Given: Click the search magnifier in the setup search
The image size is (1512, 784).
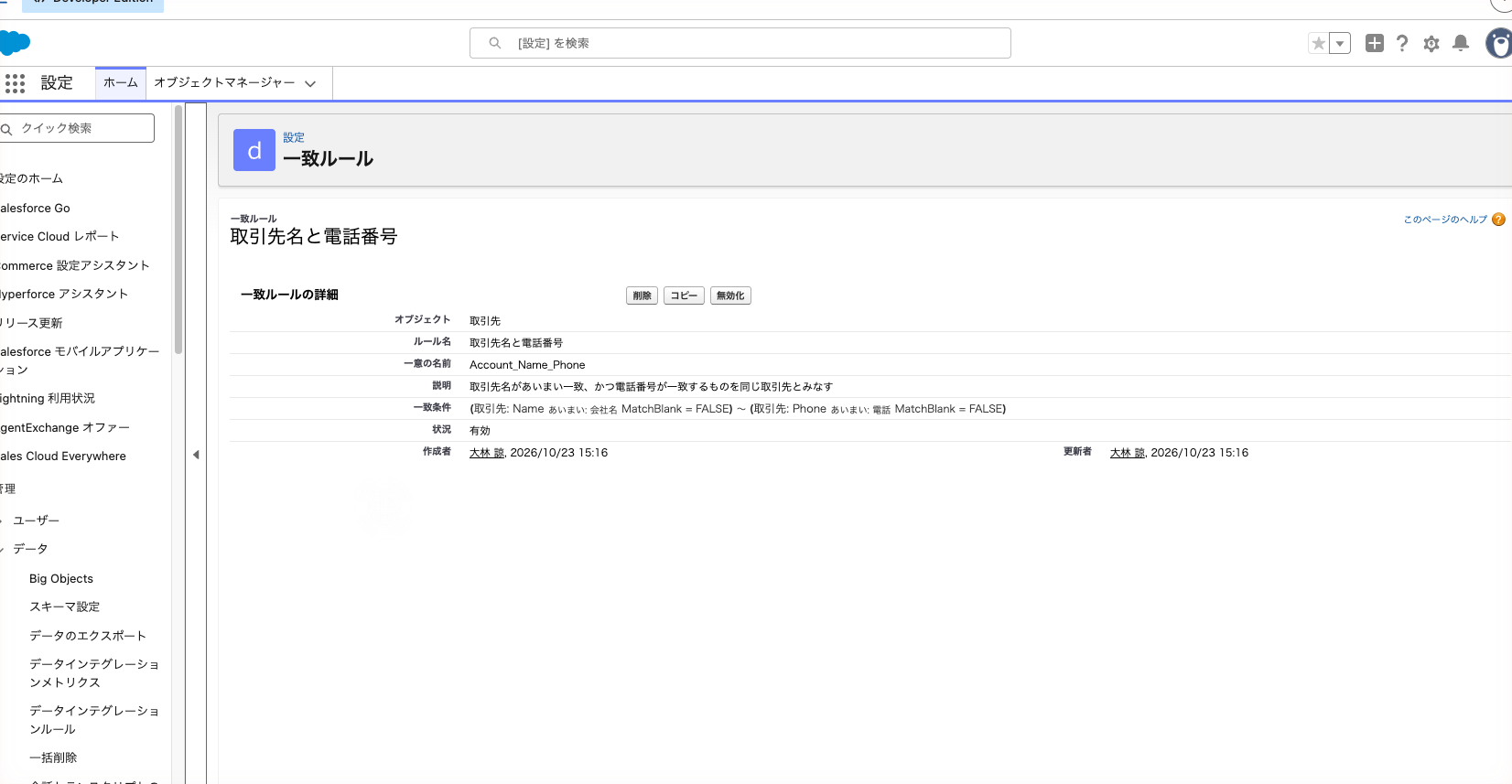Looking at the screenshot, I should click(495, 43).
